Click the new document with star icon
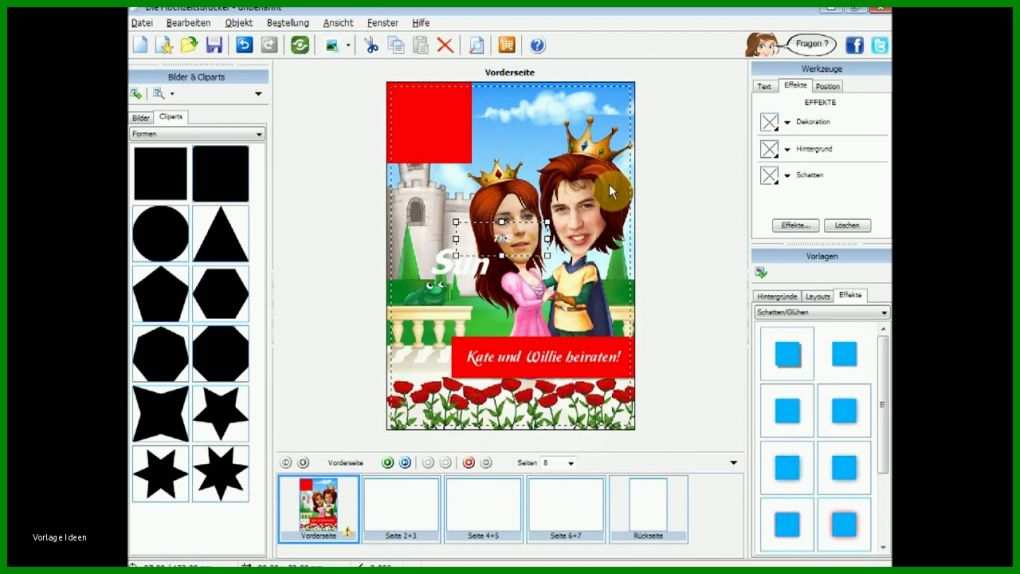1020x574 pixels. 164,45
